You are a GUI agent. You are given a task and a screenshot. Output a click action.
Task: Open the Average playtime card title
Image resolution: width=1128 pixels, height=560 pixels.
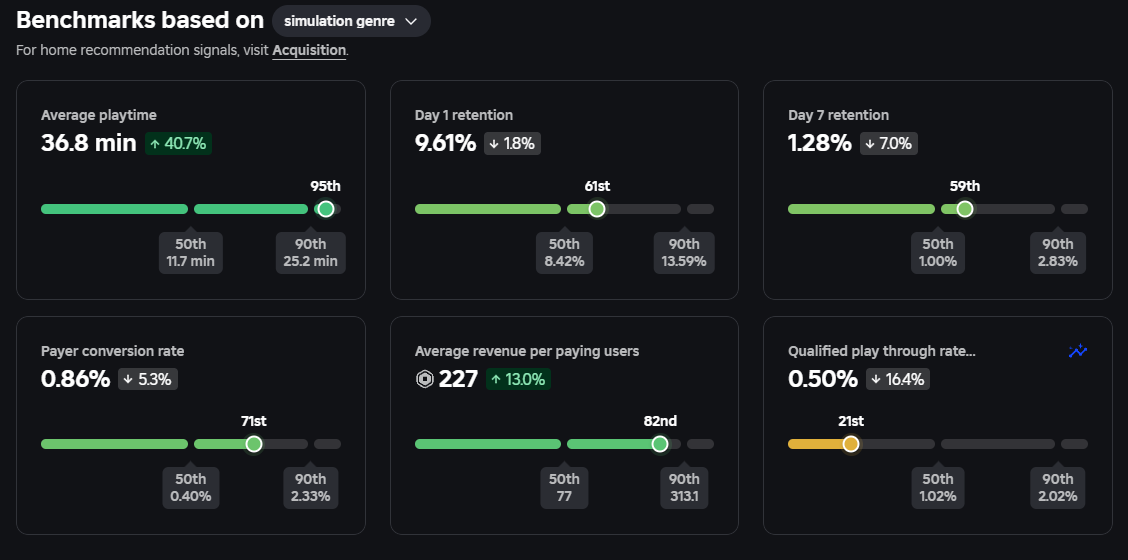tap(99, 115)
